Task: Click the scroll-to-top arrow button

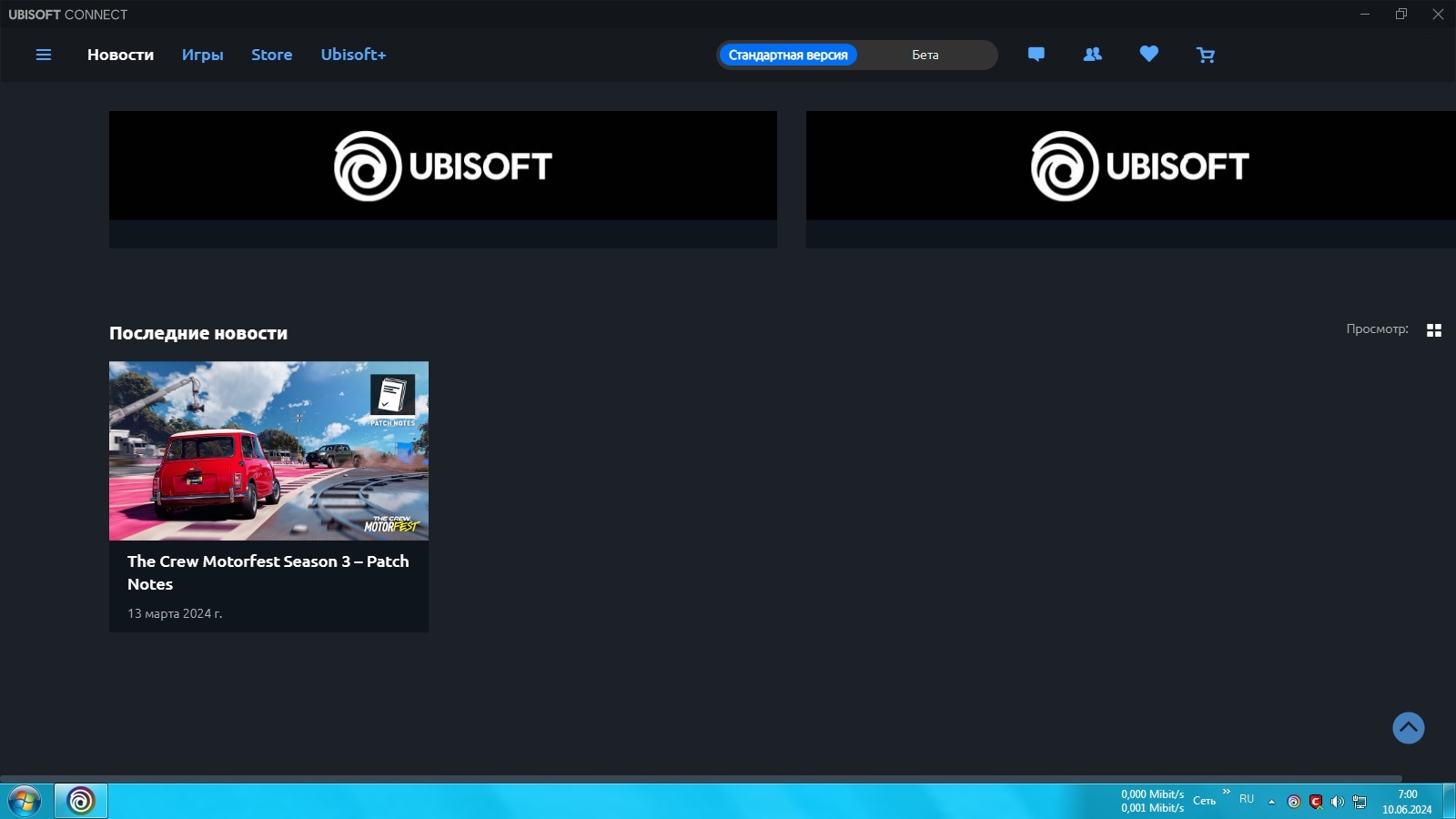Action: coord(1409,728)
